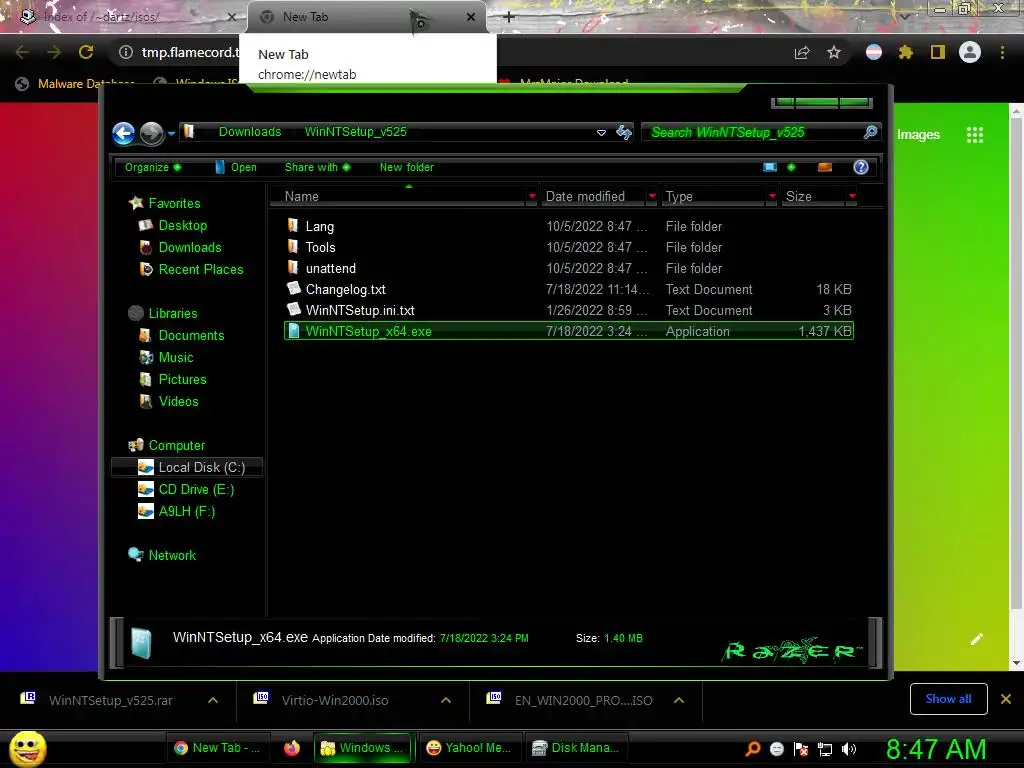1024x768 pixels.
Task: Open recent locations dropdown beside nav arrows
Action: (171, 133)
